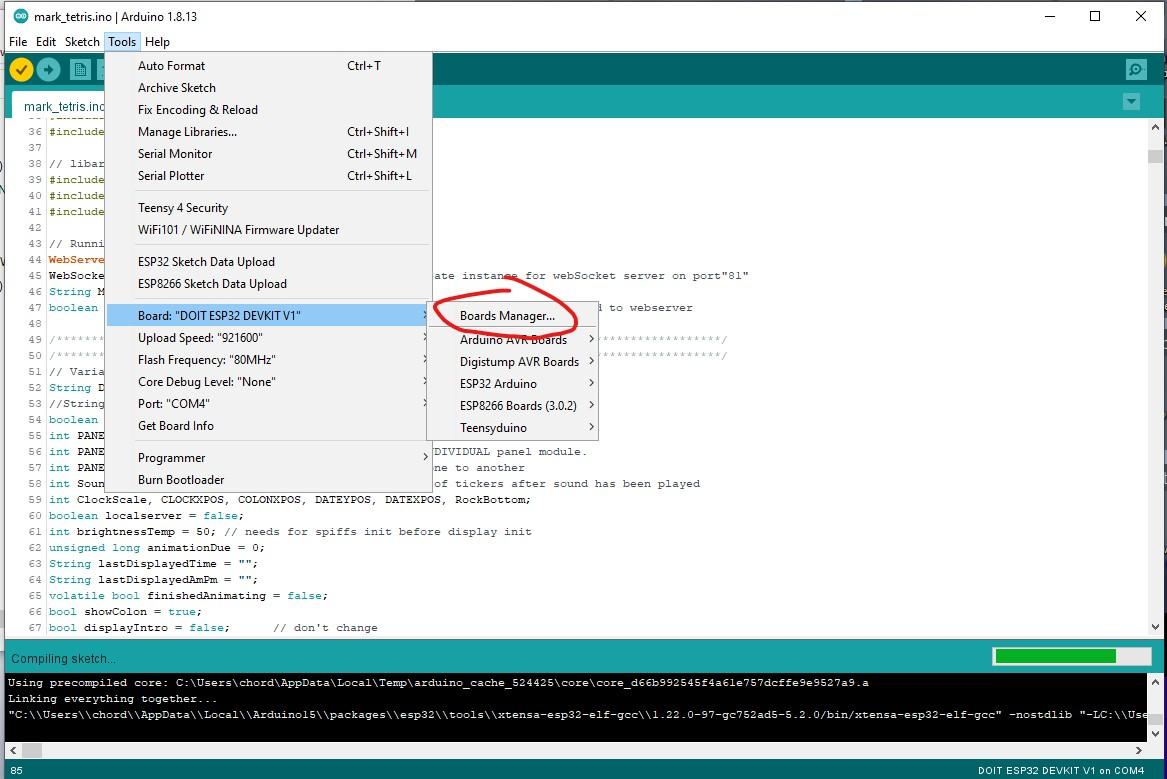Click "Linking everything together..." console line
The height and width of the screenshot is (779, 1167).
[x=112, y=699]
